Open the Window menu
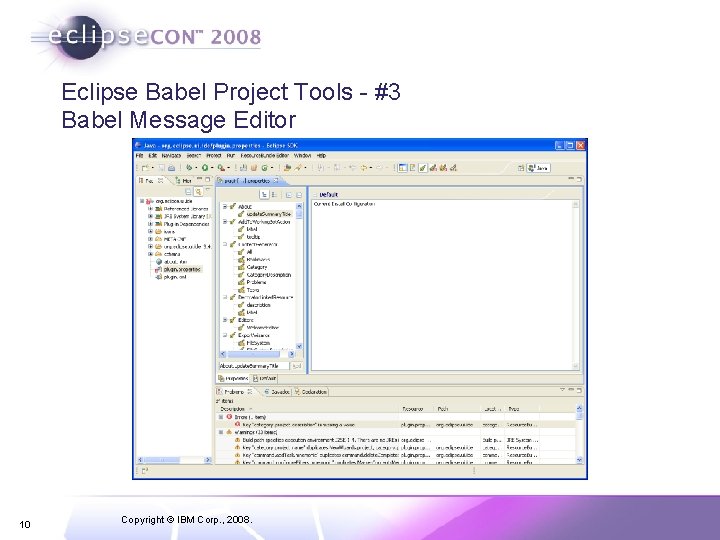The height and width of the screenshot is (540, 720). click(x=302, y=156)
